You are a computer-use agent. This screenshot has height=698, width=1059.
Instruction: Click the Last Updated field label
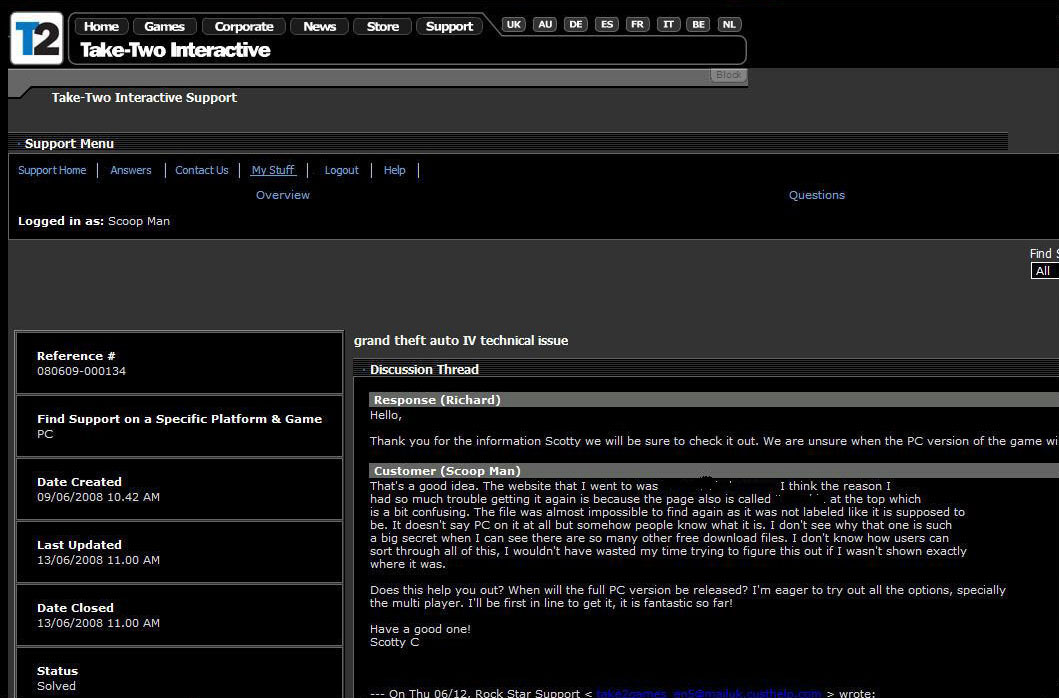pos(79,545)
